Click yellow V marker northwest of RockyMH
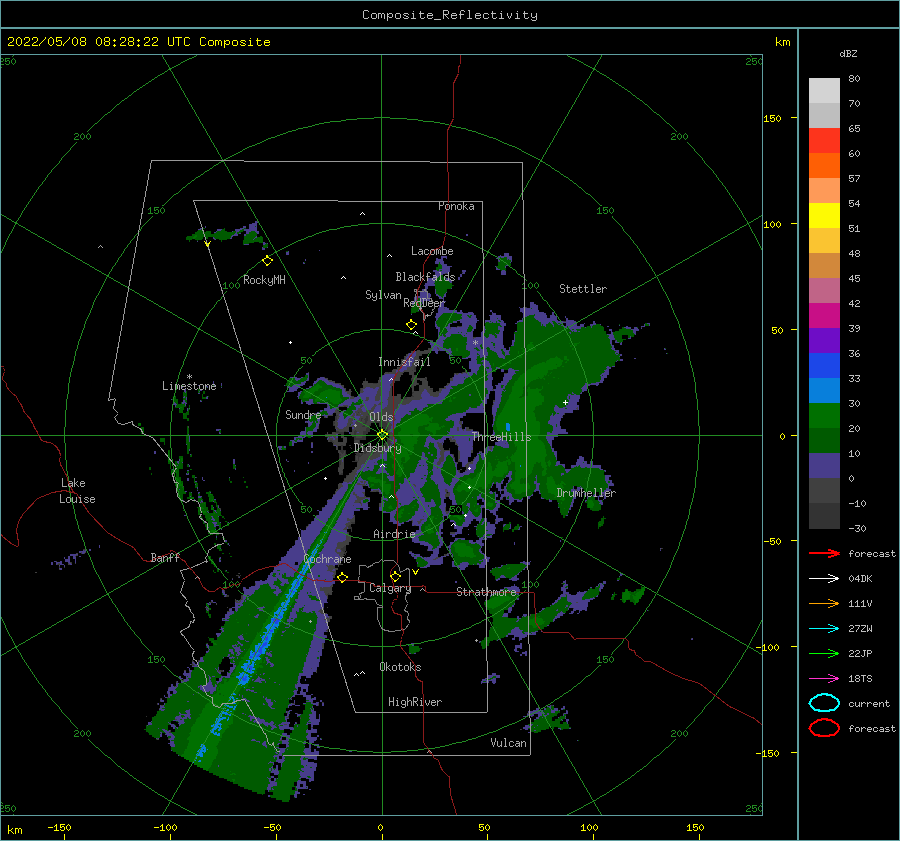This screenshot has height=841, width=900. point(207,244)
